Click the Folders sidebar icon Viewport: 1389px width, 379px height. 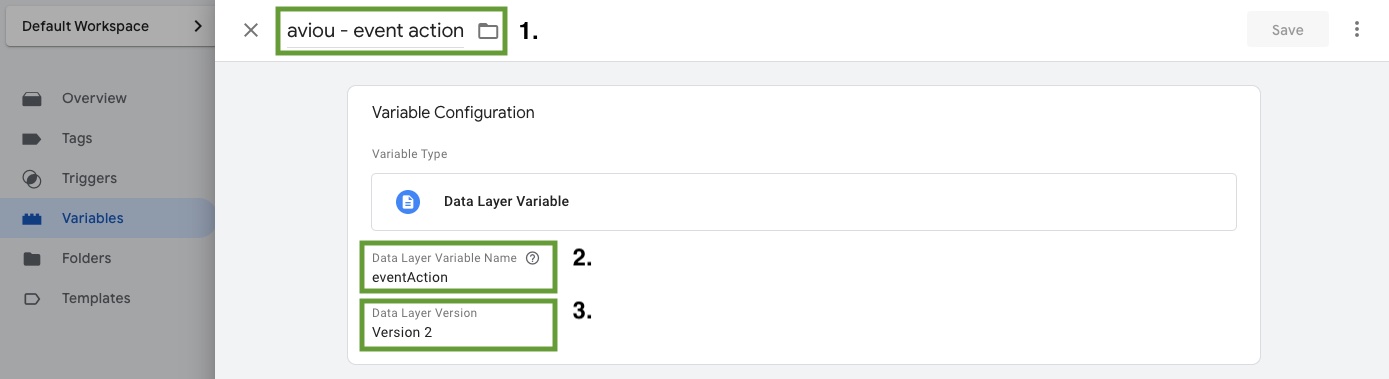[32, 258]
